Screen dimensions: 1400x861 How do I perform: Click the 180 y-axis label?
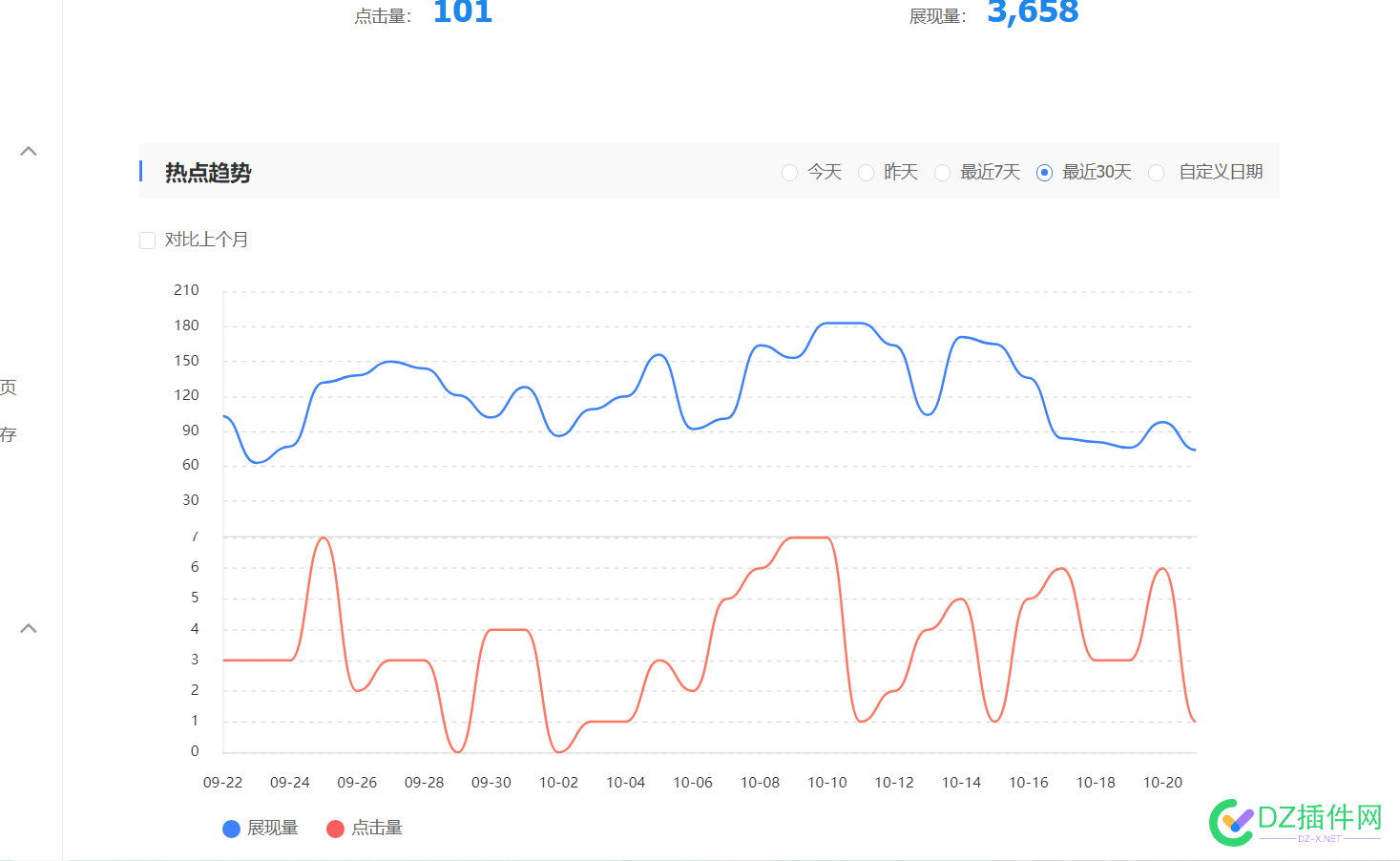coord(186,325)
